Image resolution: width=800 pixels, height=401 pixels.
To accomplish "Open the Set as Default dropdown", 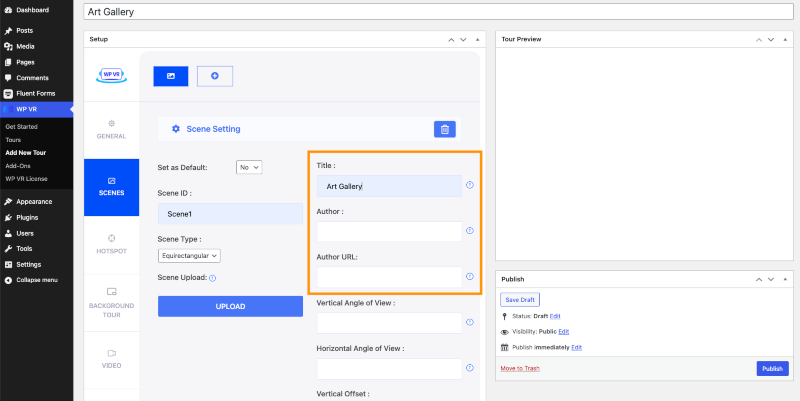I will coord(249,167).
